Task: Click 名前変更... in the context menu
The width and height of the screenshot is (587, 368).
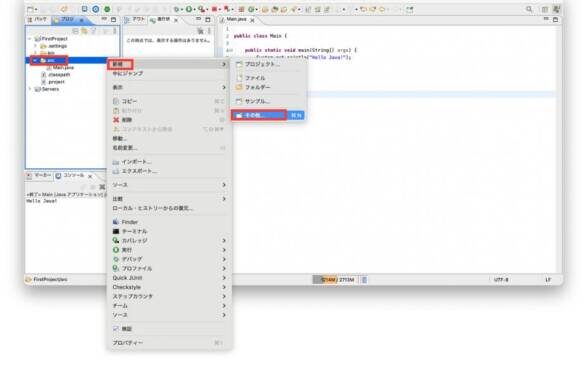Action: 169,148
